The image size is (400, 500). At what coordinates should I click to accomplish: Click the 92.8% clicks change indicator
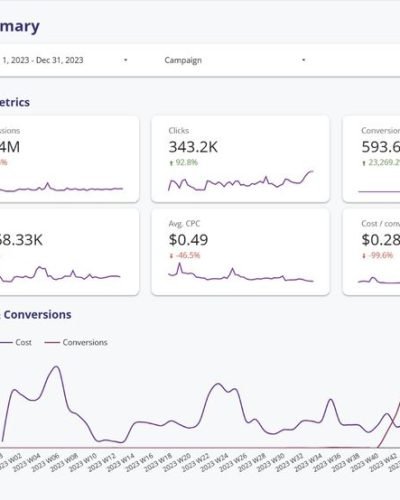click(184, 163)
